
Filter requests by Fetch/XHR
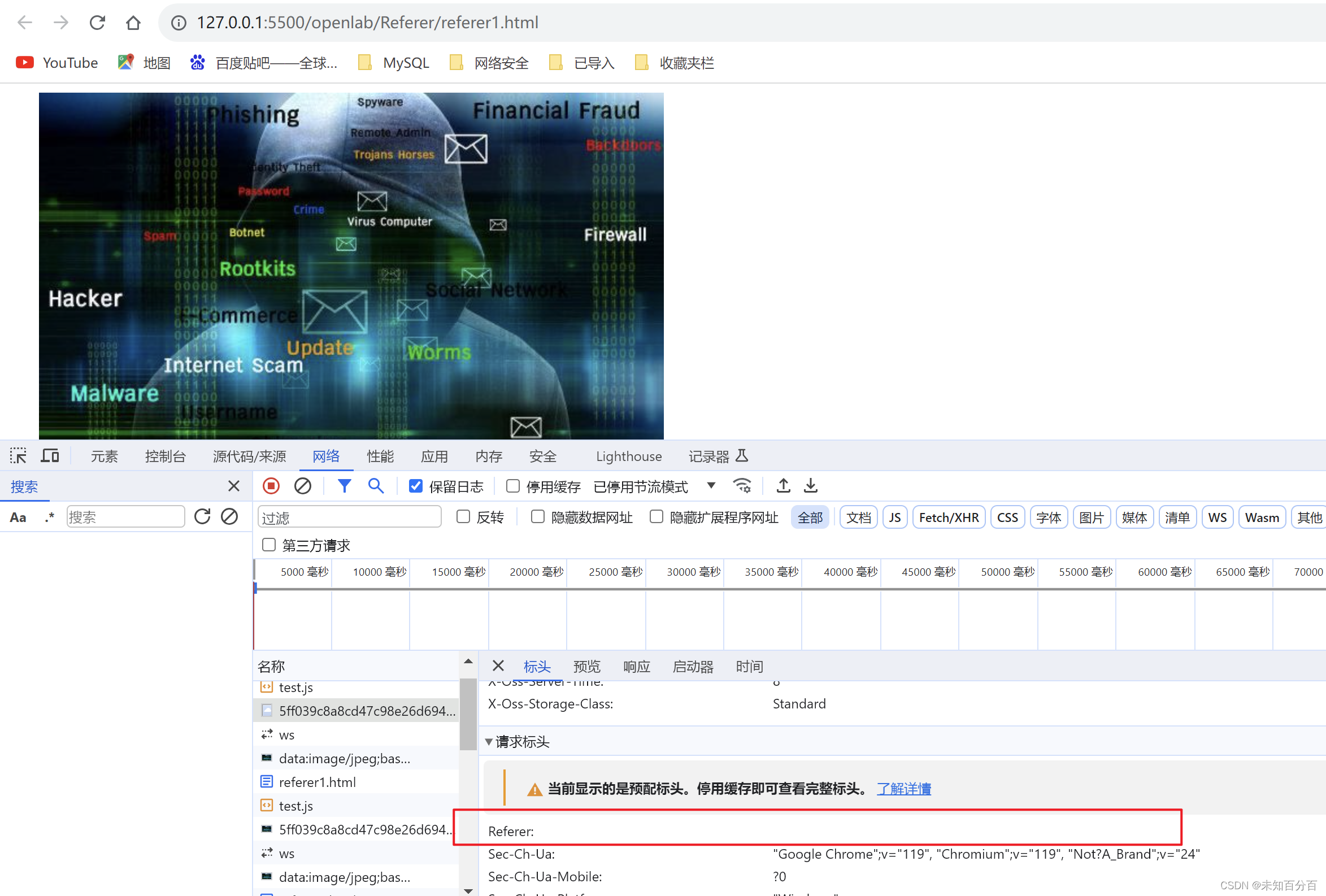(948, 517)
